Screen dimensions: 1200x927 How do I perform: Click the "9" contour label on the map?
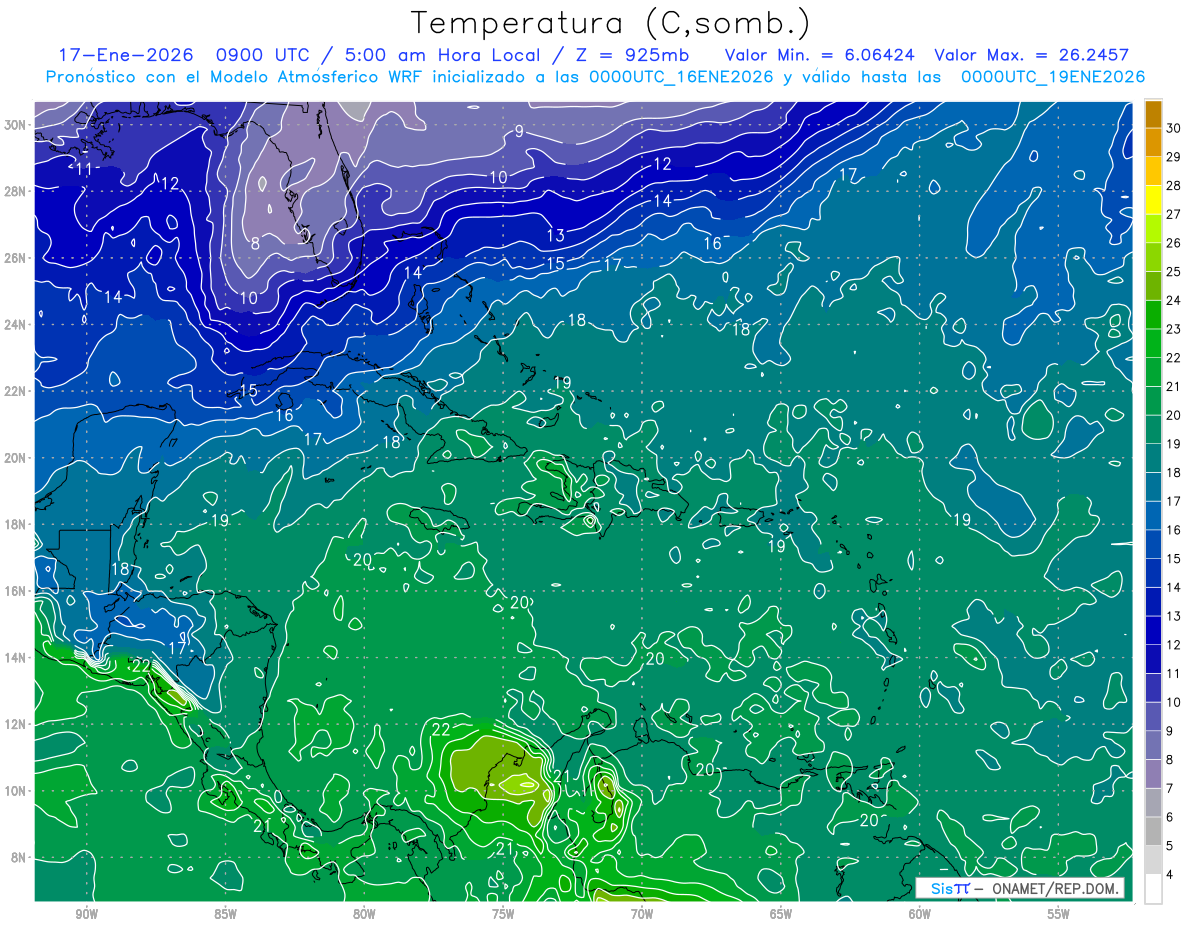pos(519,131)
